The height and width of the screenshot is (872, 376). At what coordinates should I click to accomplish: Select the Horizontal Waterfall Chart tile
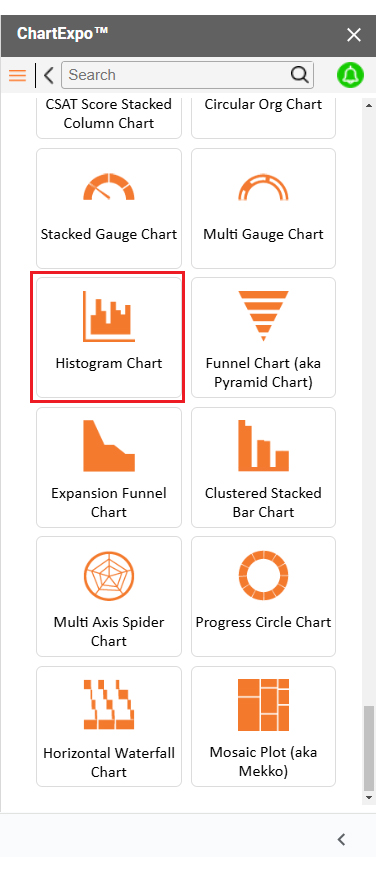(109, 727)
